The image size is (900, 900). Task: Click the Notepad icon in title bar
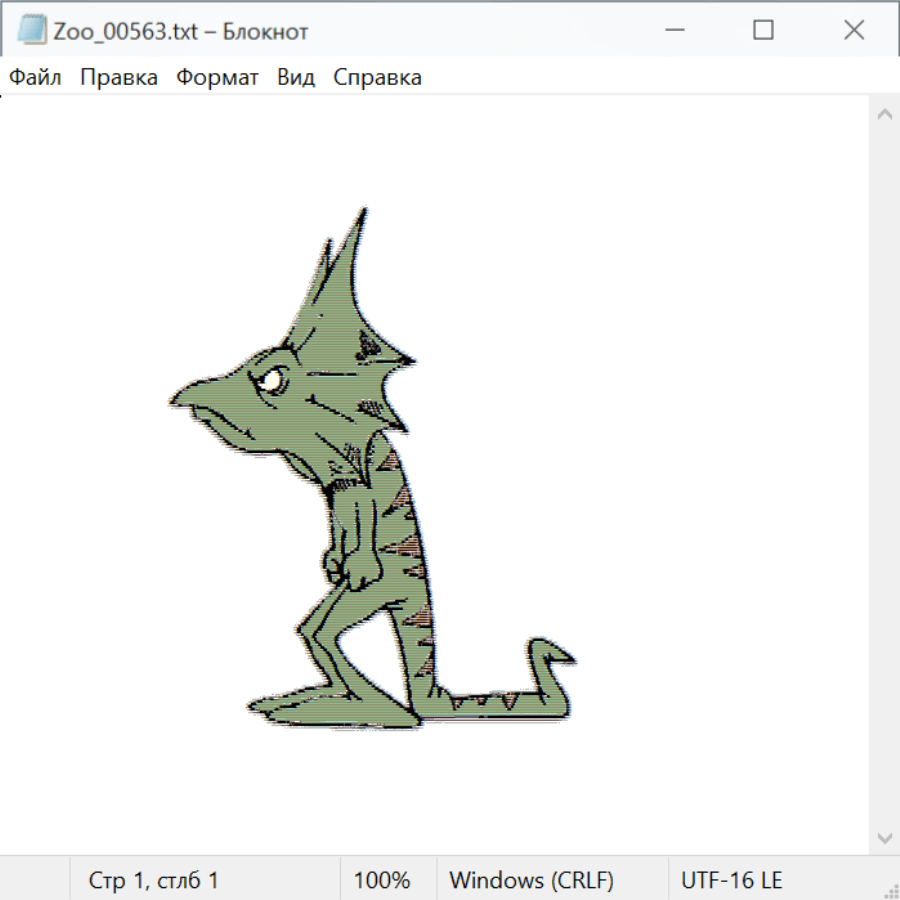pyautogui.click(x=32, y=31)
